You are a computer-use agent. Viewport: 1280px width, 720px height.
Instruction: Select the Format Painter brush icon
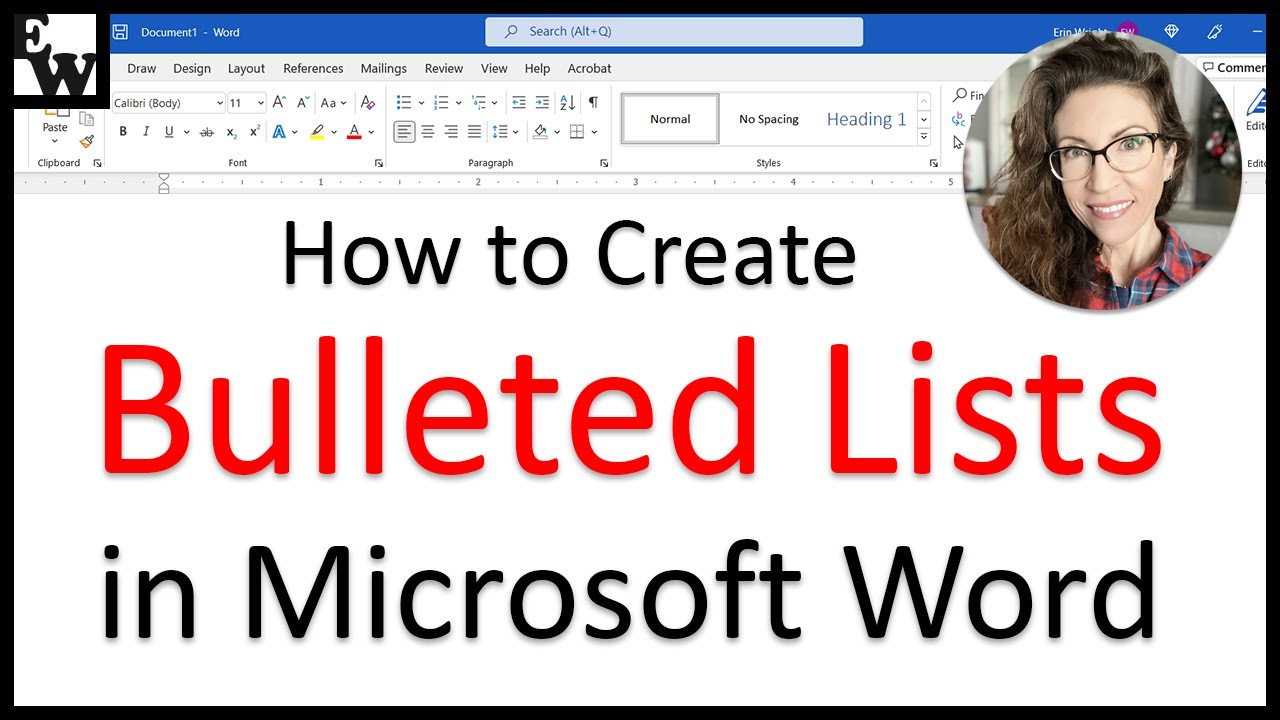87,142
